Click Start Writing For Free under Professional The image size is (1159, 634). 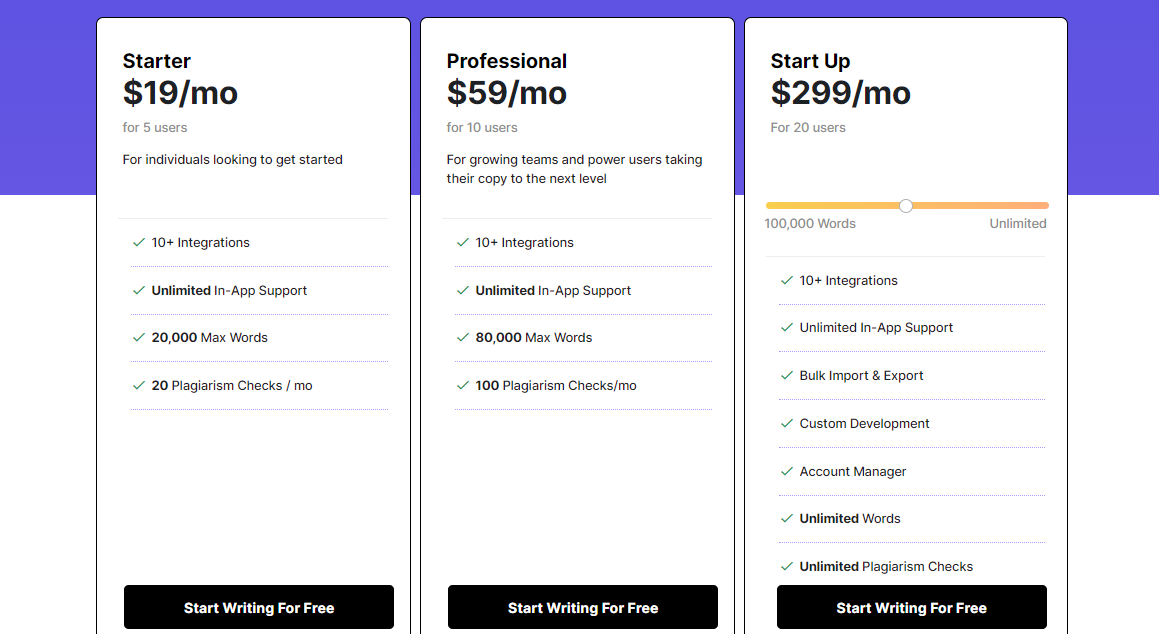pyautogui.click(x=583, y=607)
